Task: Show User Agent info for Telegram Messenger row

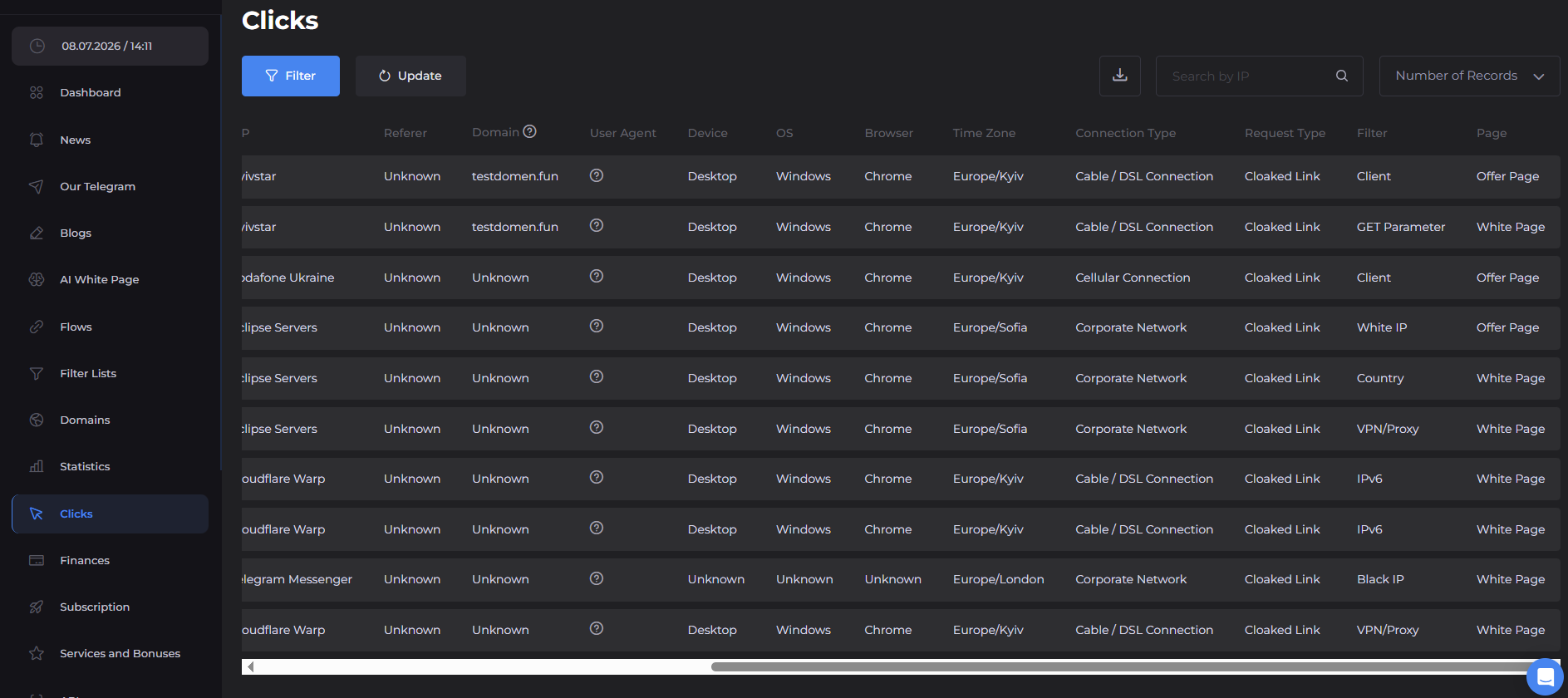Action: pyautogui.click(x=597, y=578)
